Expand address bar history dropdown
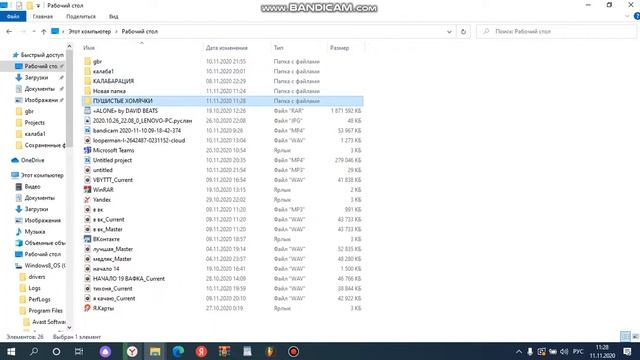The image size is (640, 360). [449, 31]
